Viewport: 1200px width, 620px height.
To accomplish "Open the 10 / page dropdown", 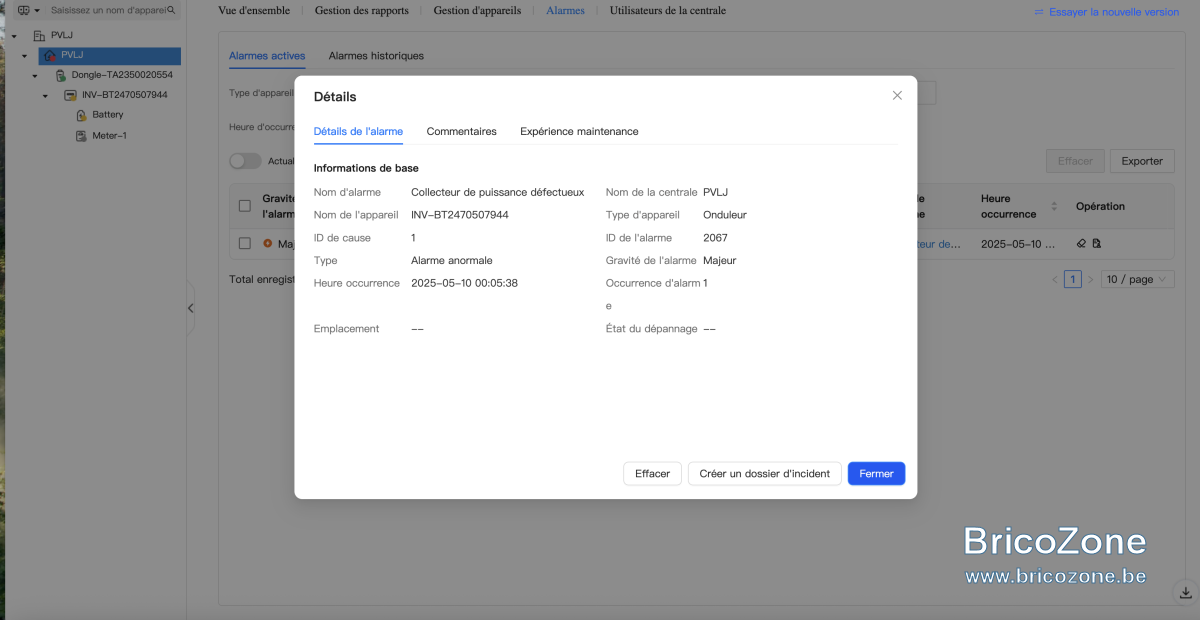I will point(1138,280).
